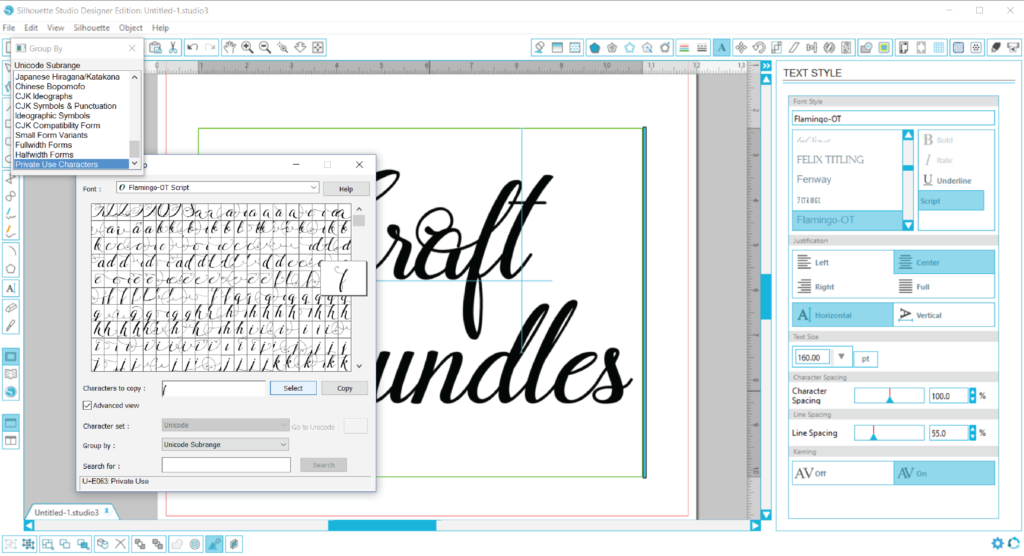Open the Group by dropdown
Image resolution: width=1024 pixels, height=556 pixels.
[x=225, y=444]
